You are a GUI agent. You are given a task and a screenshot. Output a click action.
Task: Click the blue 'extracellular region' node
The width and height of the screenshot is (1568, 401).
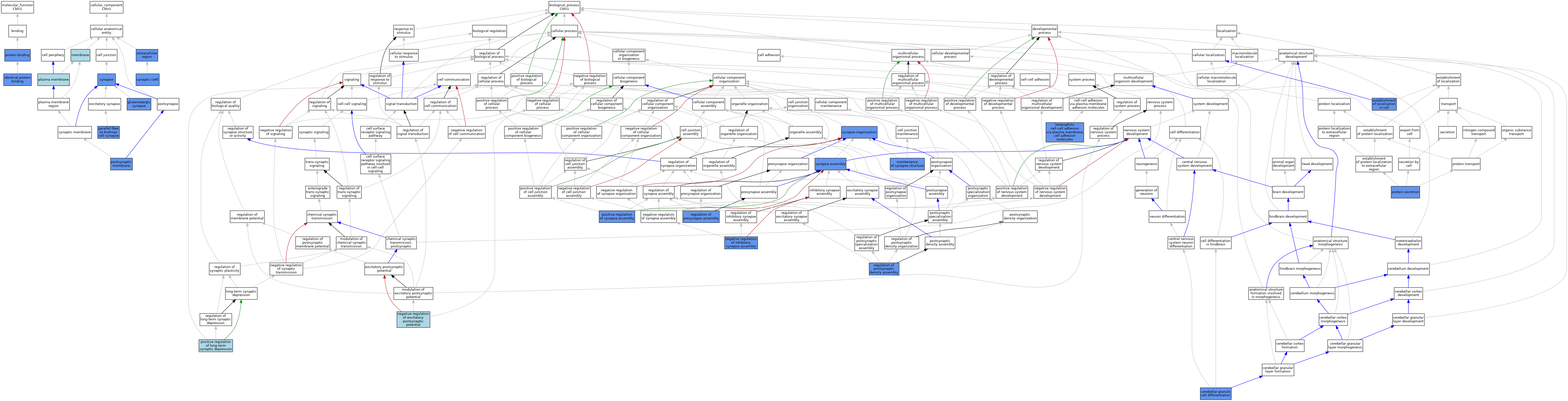click(x=147, y=55)
